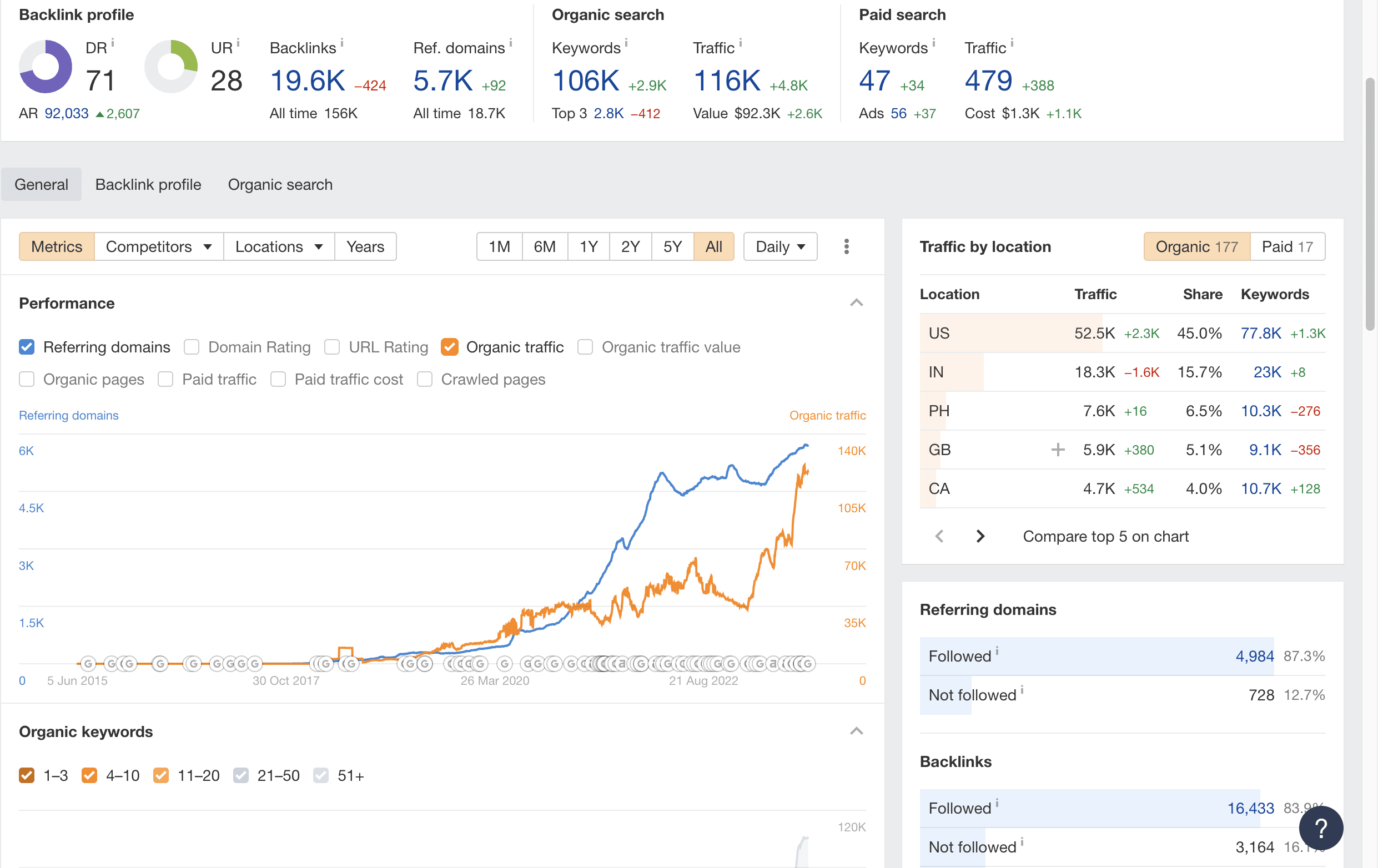Screen dimensions: 1378x868
Task: Toggle the 21–50 keywords checkbox
Action: point(241,775)
